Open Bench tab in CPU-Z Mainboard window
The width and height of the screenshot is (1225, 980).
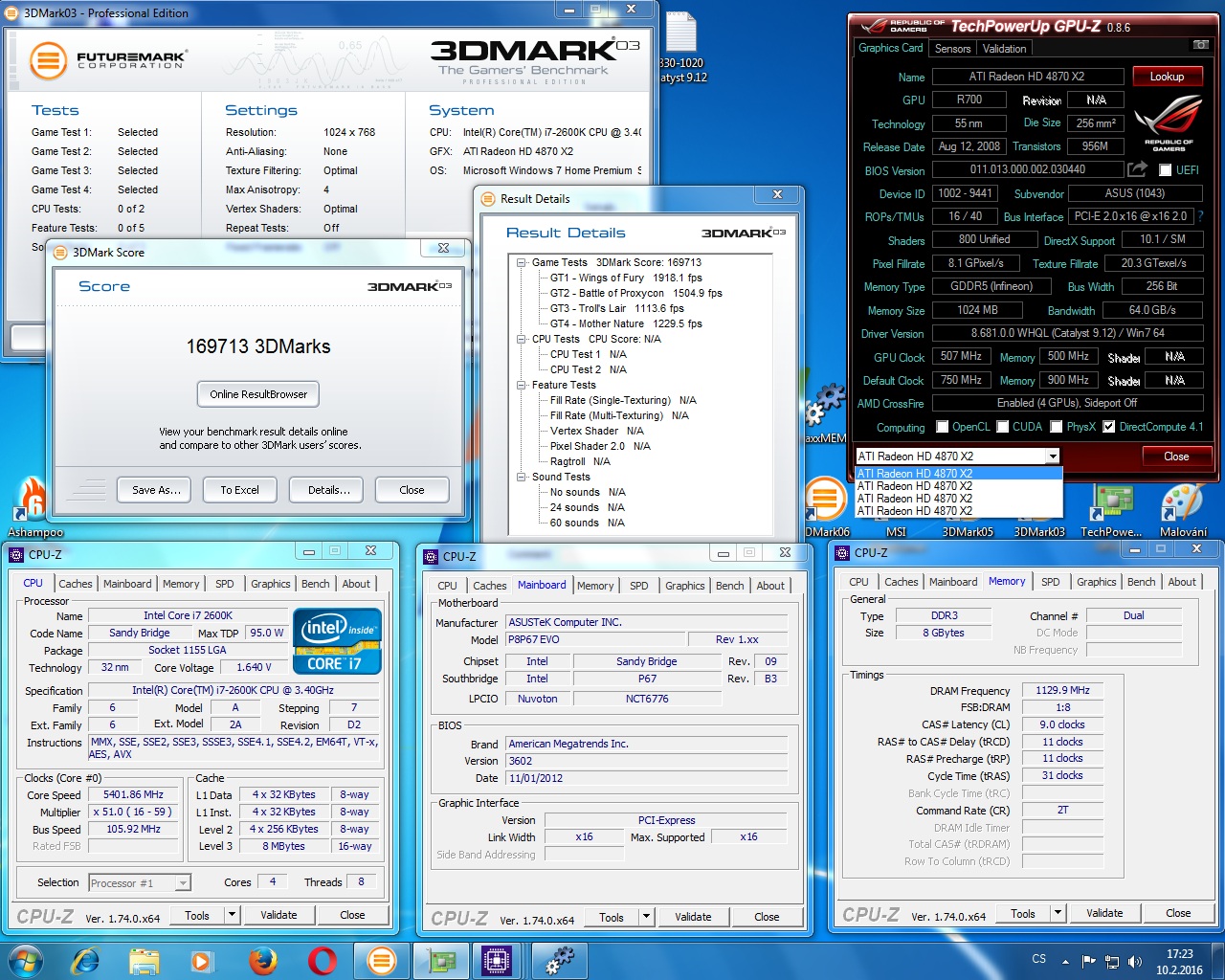point(730,586)
